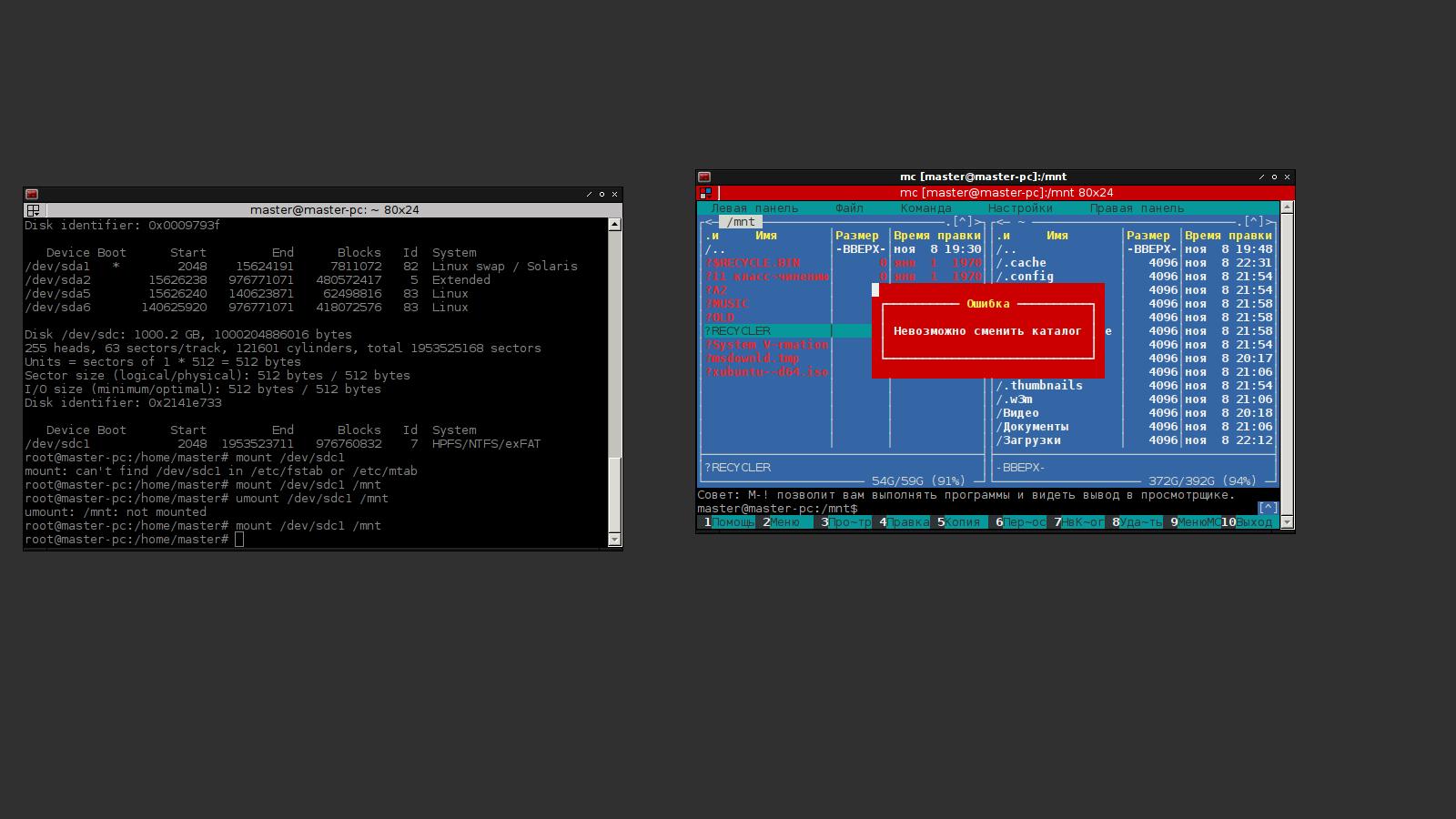Click the /mnt path label of left panel
The height and width of the screenshot is (819, 1456).
tap(740, 222)
